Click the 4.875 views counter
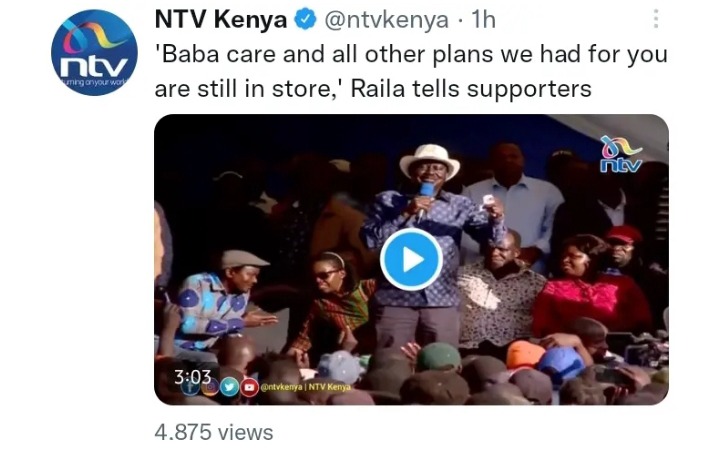Viewport: 720px width, 475px height. [214, 432]
